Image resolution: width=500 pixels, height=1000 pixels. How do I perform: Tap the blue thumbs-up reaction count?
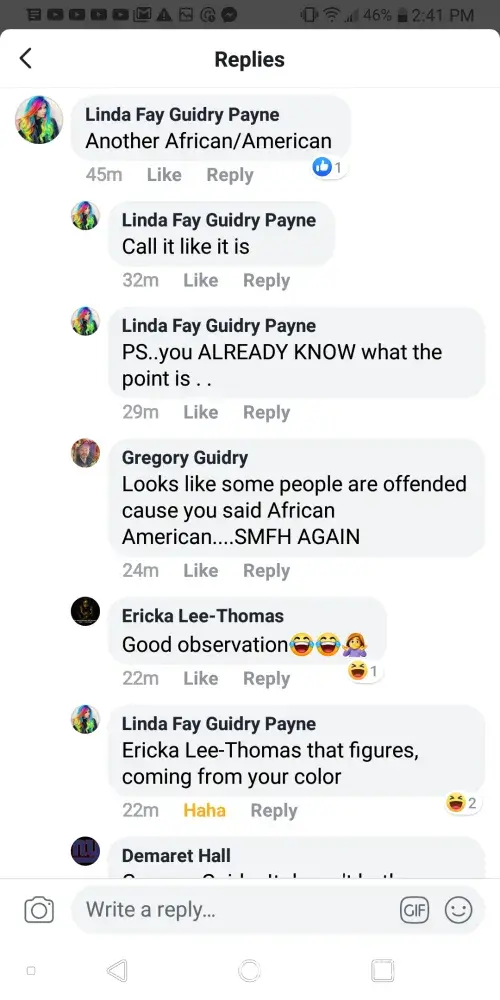329,168
